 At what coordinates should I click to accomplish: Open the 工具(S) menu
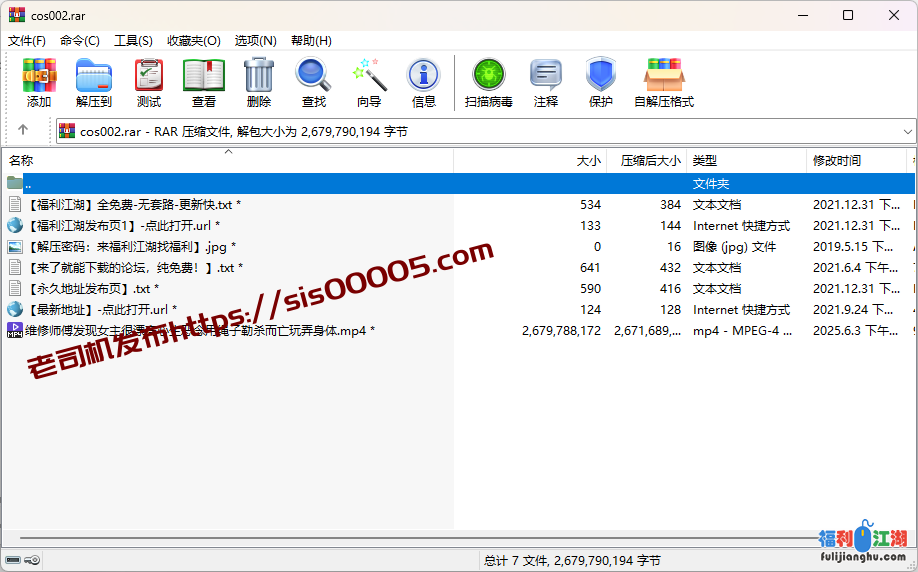[133, 40]
